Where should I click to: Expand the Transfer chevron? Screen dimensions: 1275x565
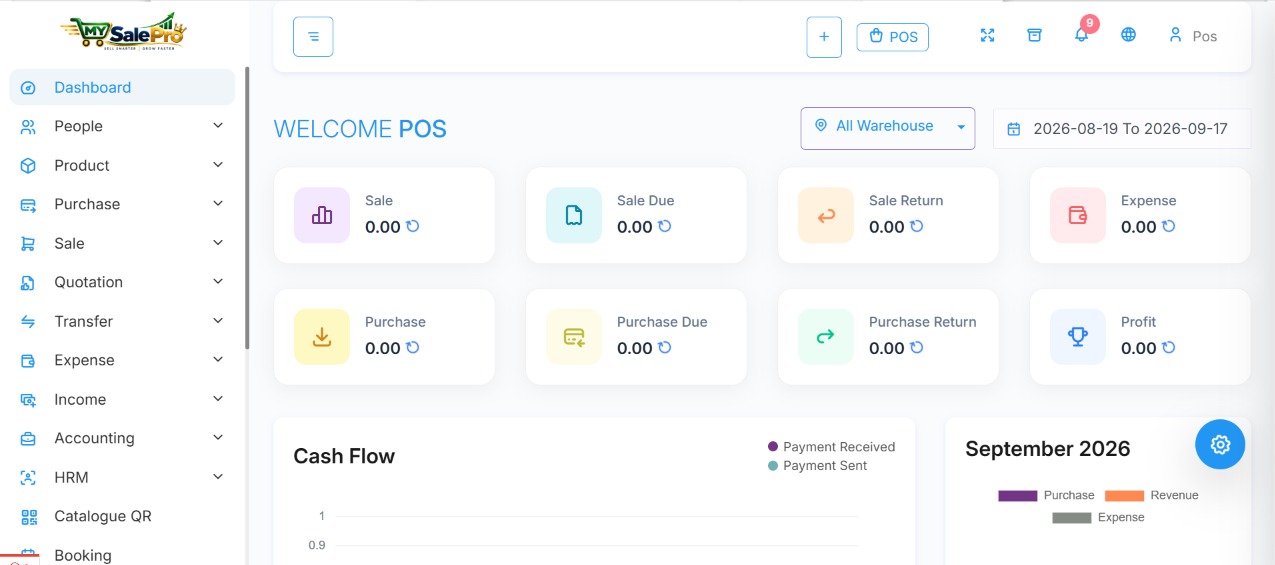tap(218, 321)
